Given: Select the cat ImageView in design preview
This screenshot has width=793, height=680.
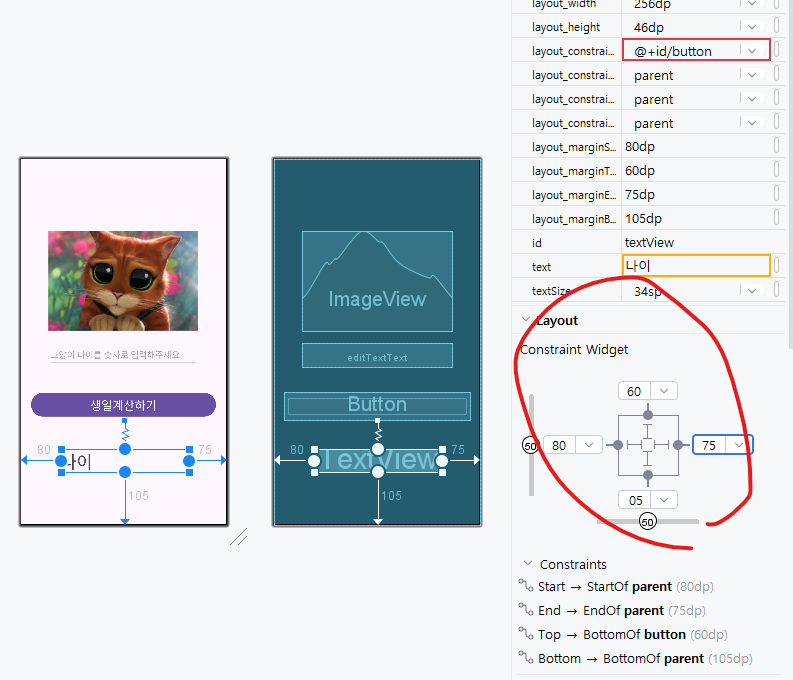Looking at the screenshot, I should 123,281.
